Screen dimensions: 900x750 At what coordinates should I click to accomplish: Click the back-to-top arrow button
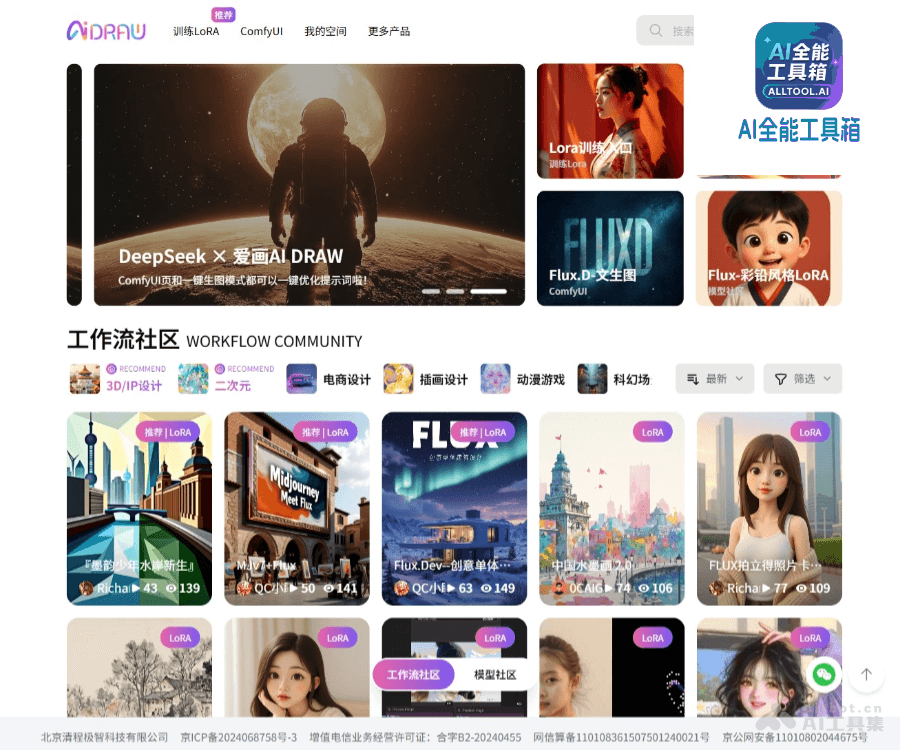coord(866,674)
